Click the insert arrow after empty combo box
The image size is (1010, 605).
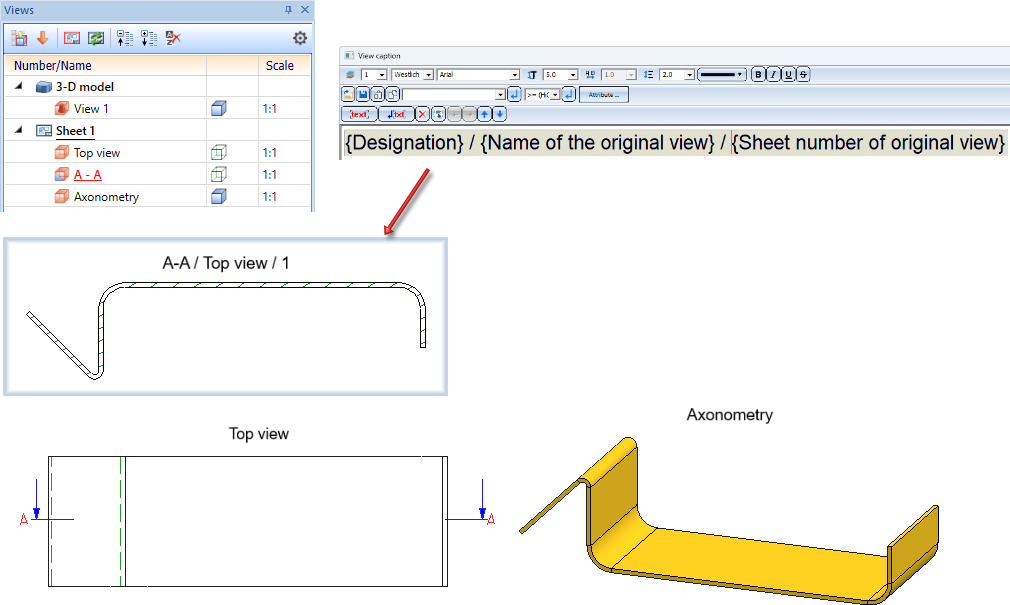pos(514,95)
